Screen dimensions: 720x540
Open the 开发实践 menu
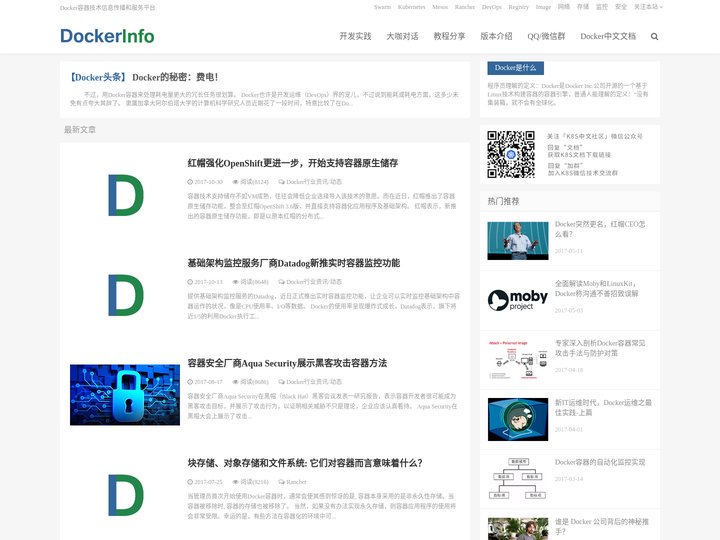point(355,36)
